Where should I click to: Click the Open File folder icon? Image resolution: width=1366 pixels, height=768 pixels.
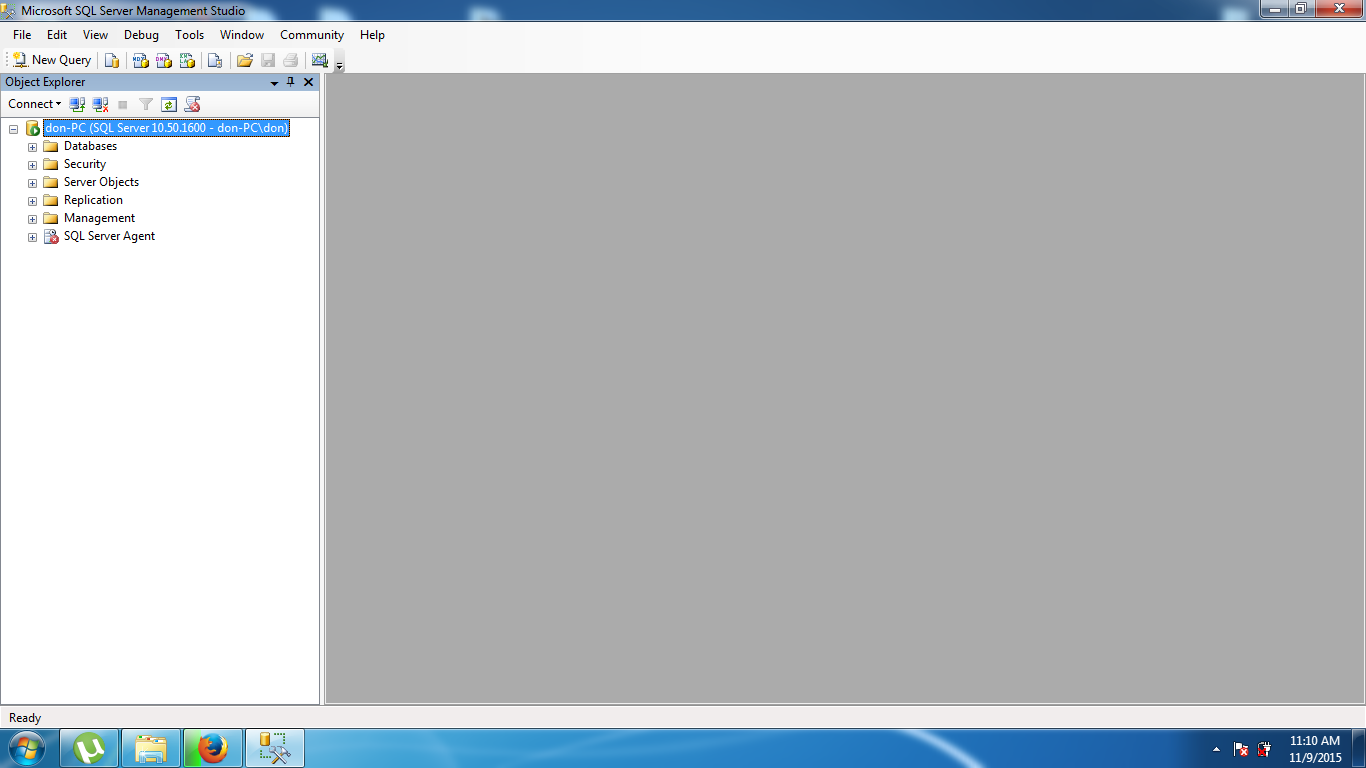[244, 60]
